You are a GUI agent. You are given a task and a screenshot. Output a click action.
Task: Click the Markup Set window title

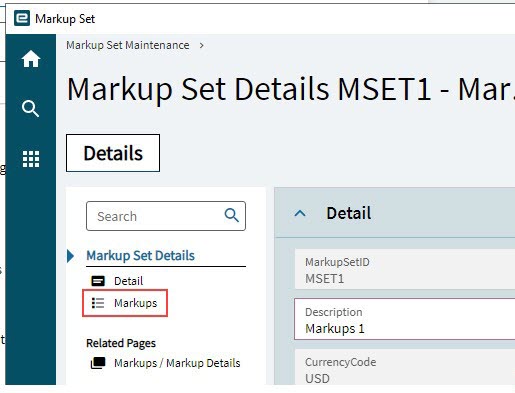pos(65,19)
